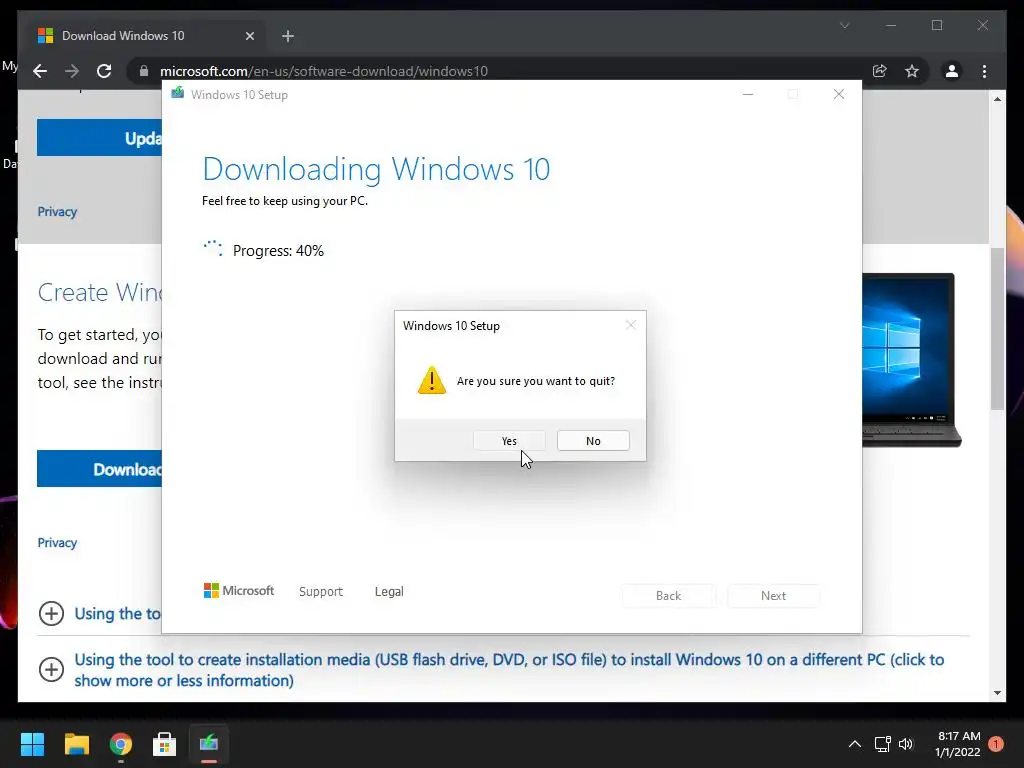Open the notification badge
This screenshot has height=768, width=1024.
pyautogui.click(x=996, y=744)
